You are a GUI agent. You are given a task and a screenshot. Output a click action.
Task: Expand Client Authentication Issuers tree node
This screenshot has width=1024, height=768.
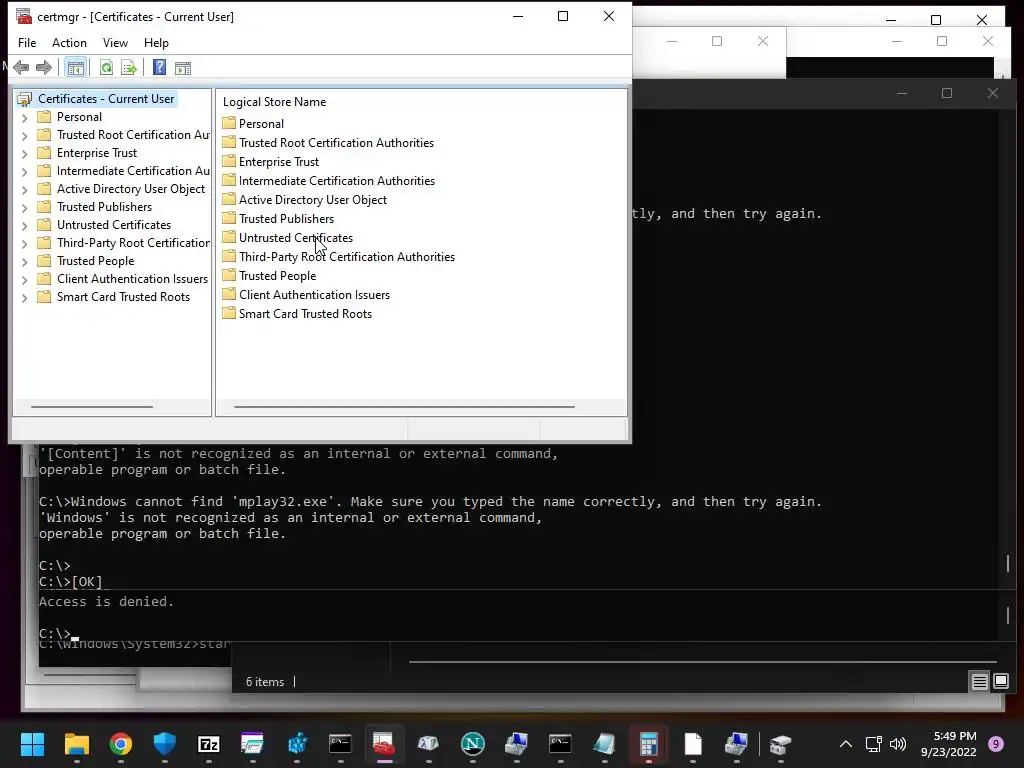pyautogui.click(x=24, y=280)
